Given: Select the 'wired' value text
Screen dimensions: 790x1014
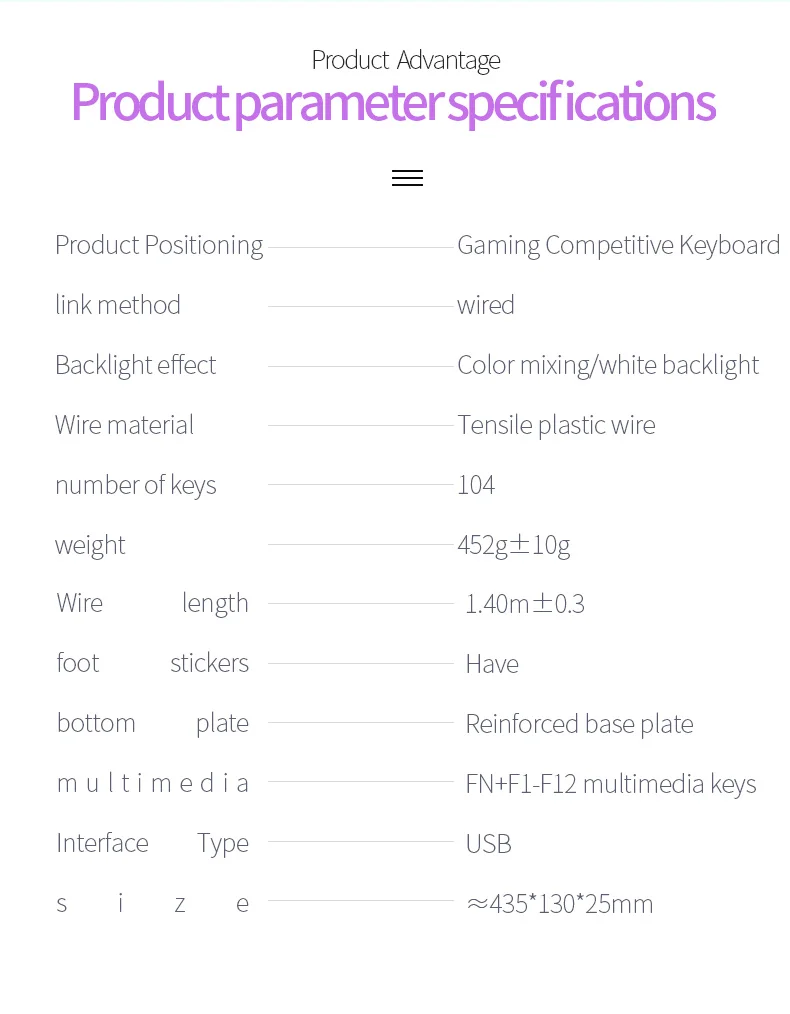Looking at the screenshot, I should click(x=486, y=305).
